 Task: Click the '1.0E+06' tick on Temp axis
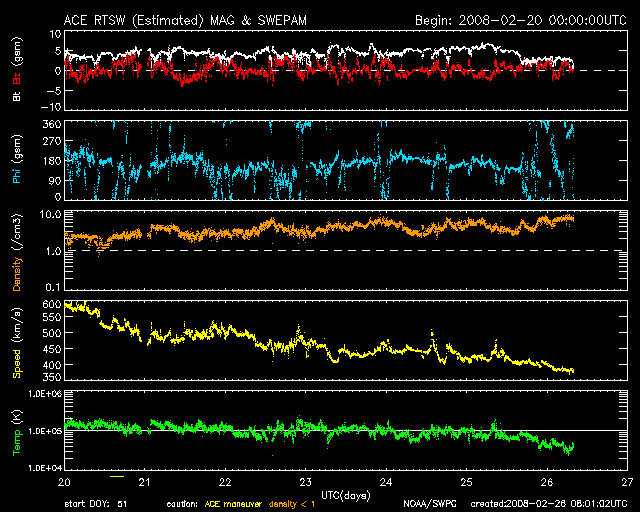(x=45, y=394)
